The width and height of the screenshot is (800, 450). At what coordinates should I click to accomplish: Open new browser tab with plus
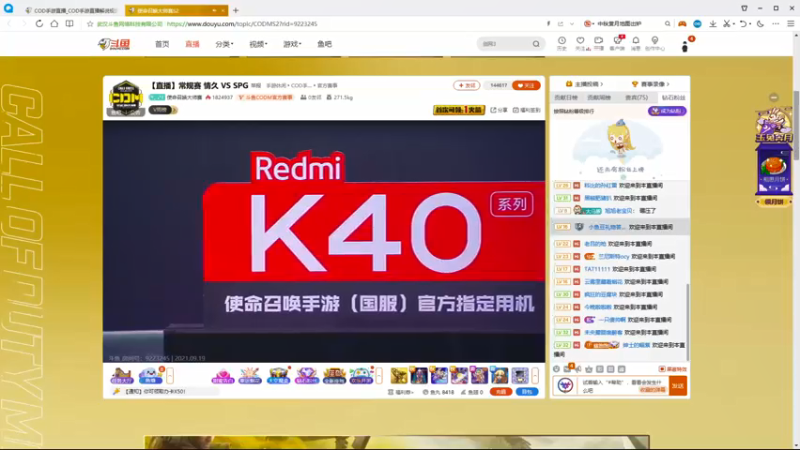(x=236, y=10)
